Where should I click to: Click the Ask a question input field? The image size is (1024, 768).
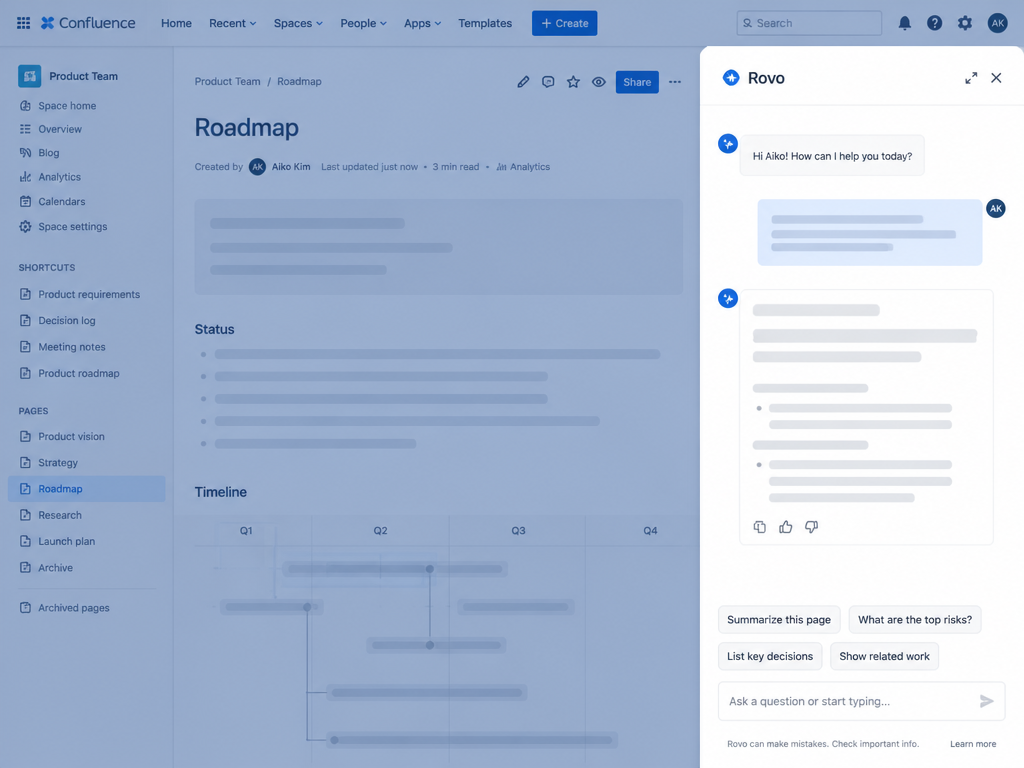pyautogui.click(x=861, y=701)
